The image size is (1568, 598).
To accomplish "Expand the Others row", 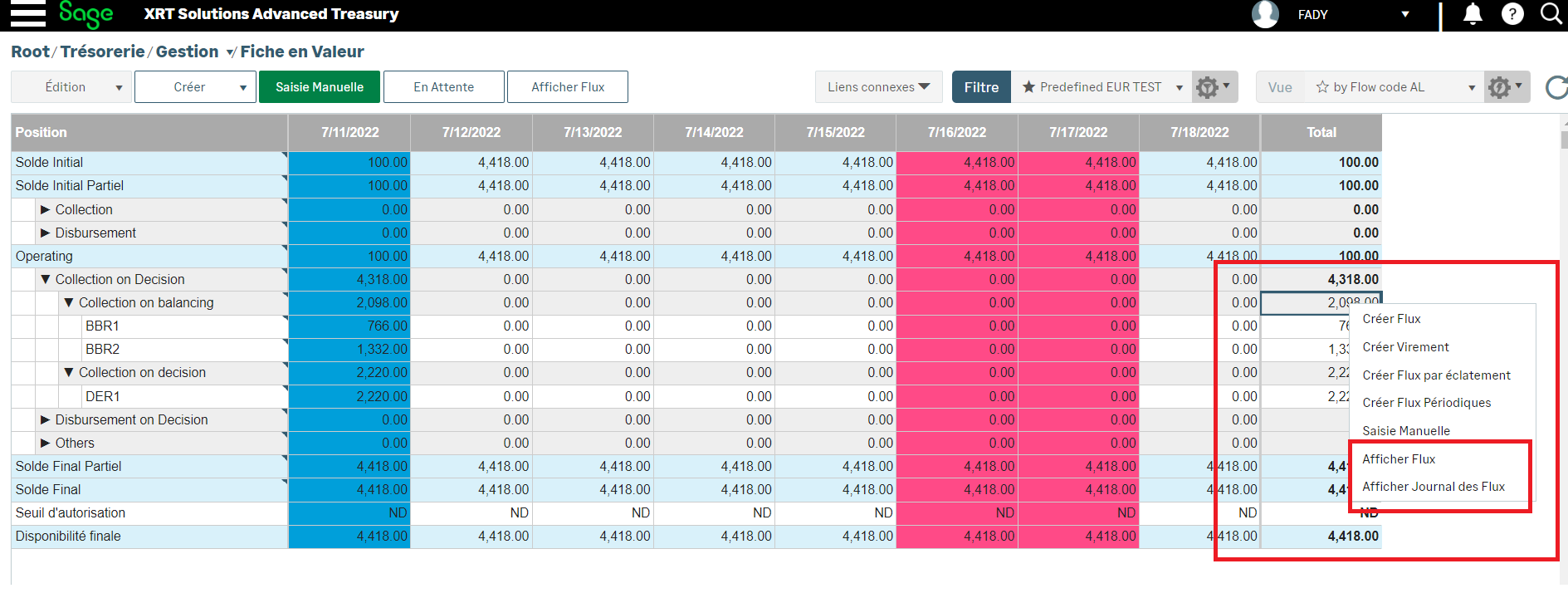I will point(46,444).
